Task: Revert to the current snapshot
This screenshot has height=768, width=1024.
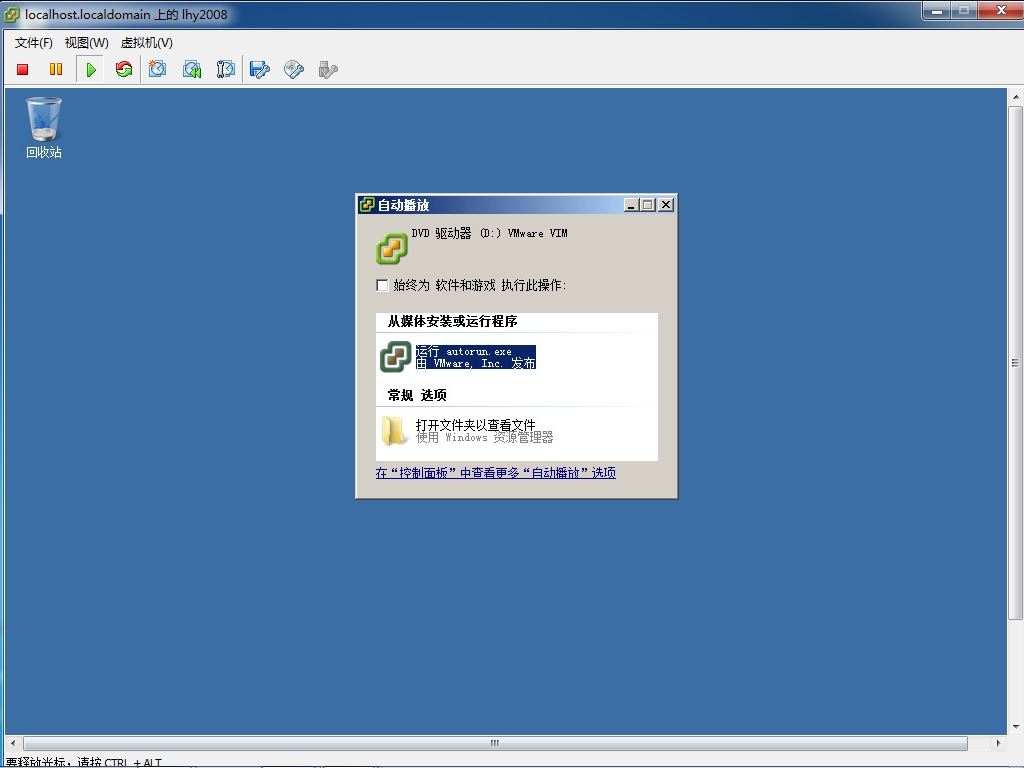Action: click(192, 69)
